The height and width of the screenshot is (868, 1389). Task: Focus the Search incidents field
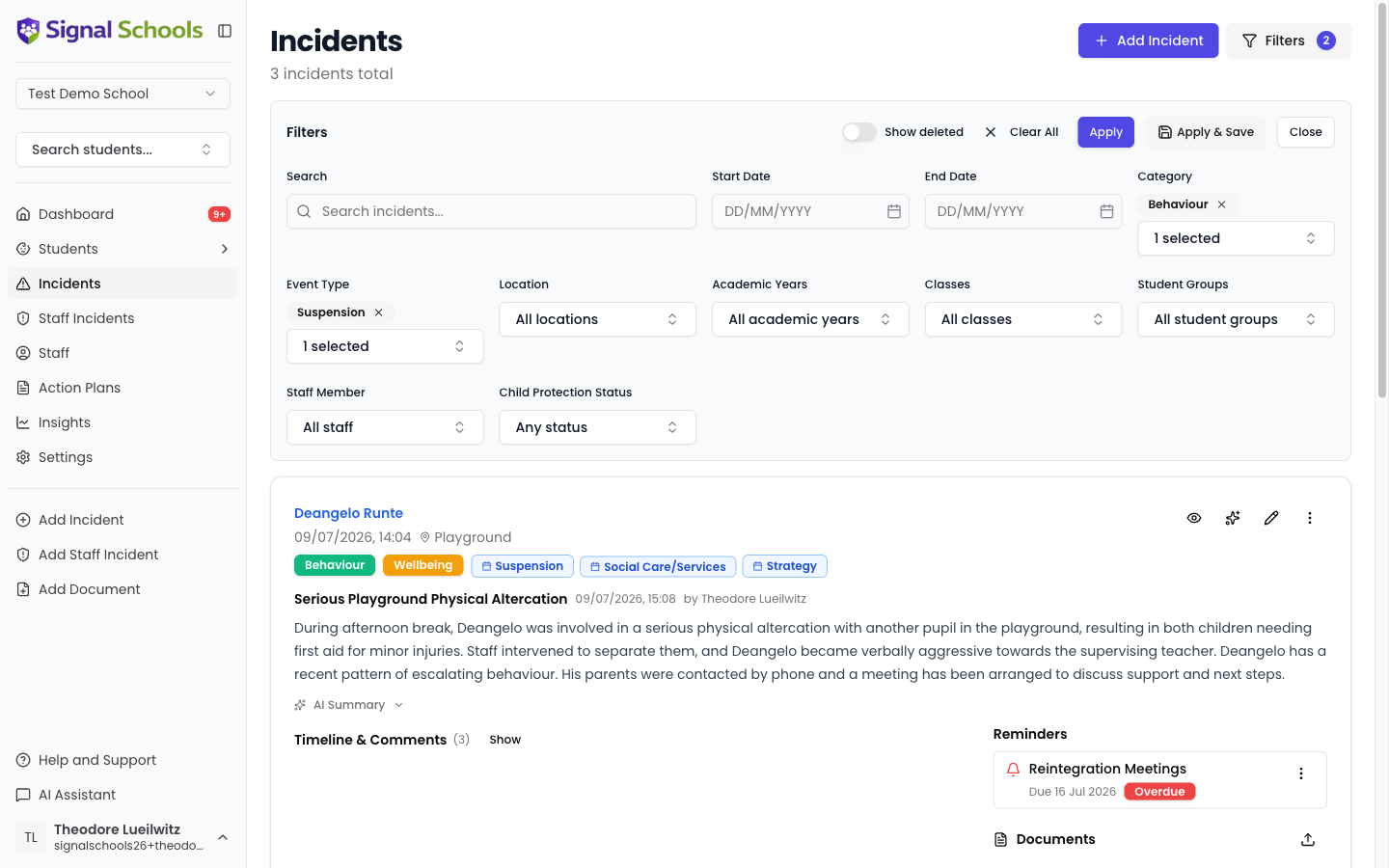click(x=491, y=211)
